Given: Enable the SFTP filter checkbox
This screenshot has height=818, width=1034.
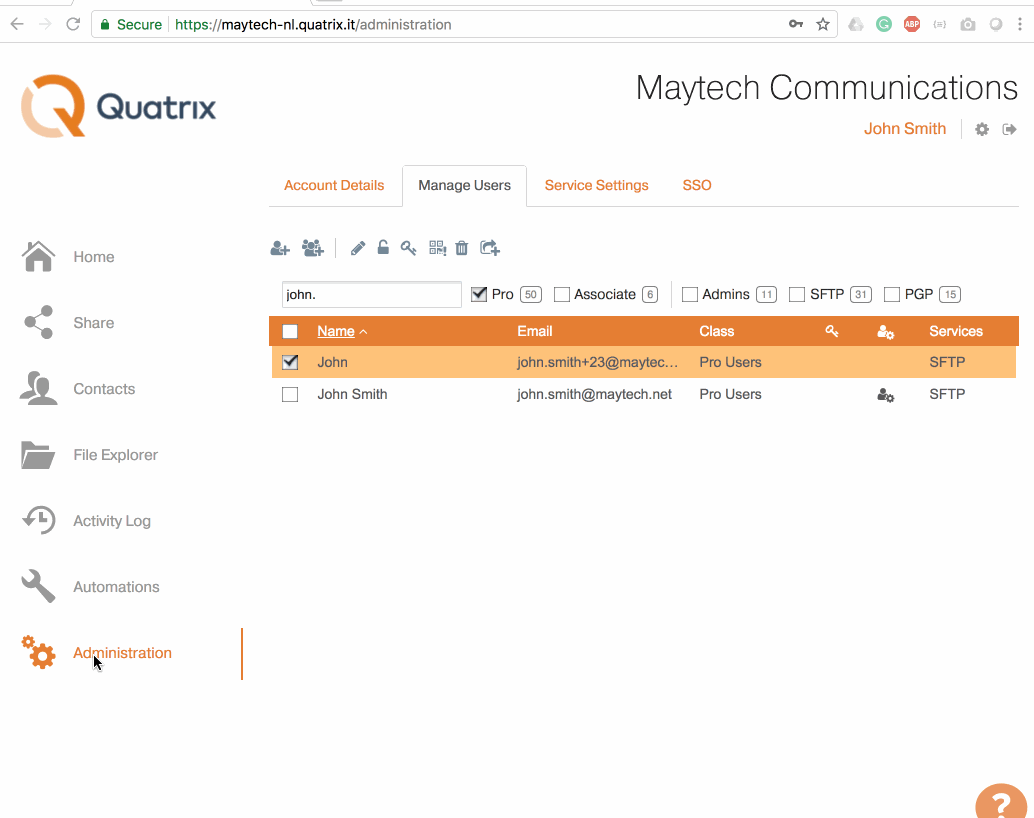Looking at the screenshot, I should coord(797,294).
